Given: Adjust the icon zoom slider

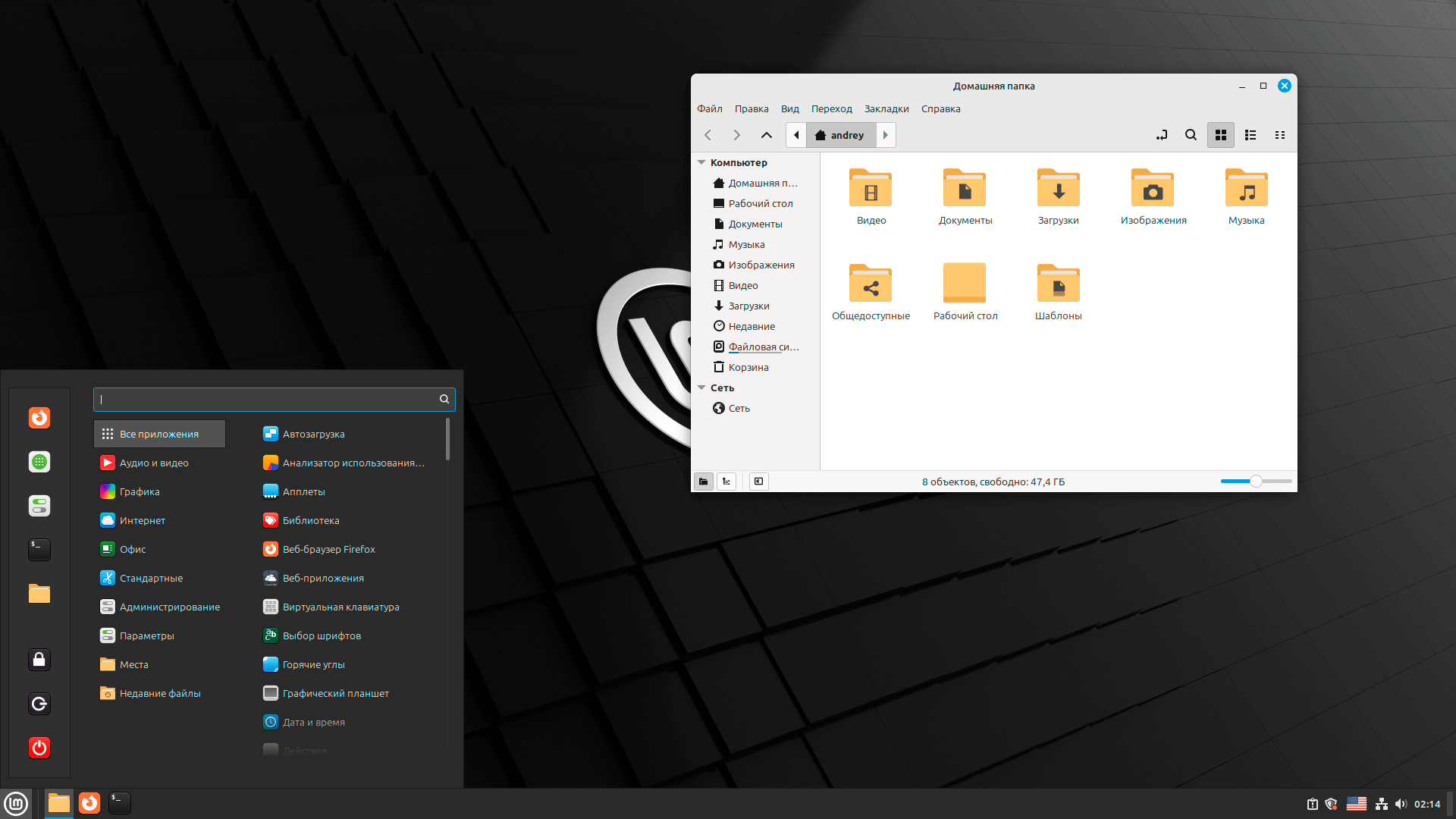Looking at the screenshot, I should pos(1257,481).
